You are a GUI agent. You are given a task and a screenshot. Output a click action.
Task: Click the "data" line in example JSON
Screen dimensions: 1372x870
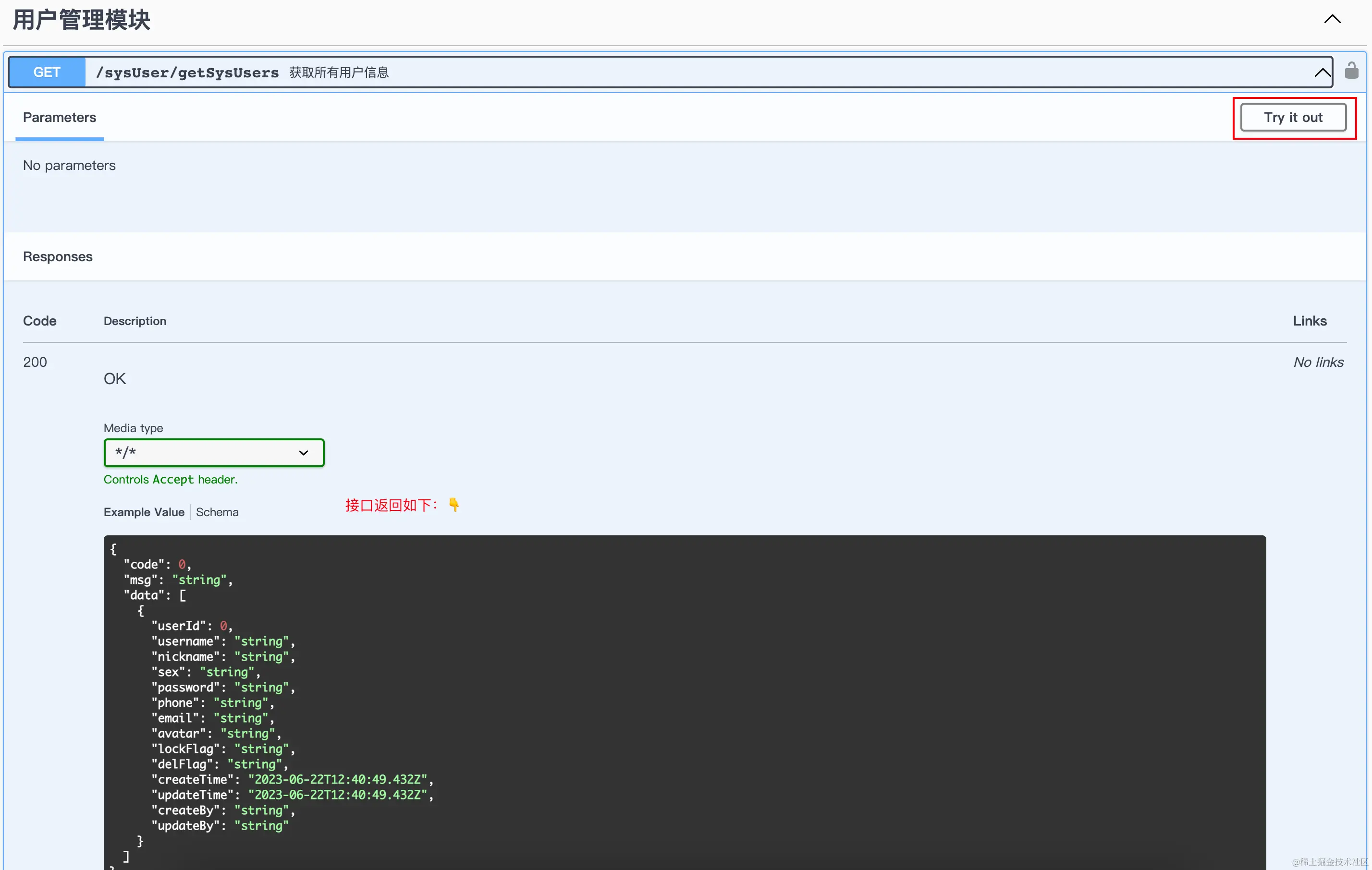tap(155, 595)
